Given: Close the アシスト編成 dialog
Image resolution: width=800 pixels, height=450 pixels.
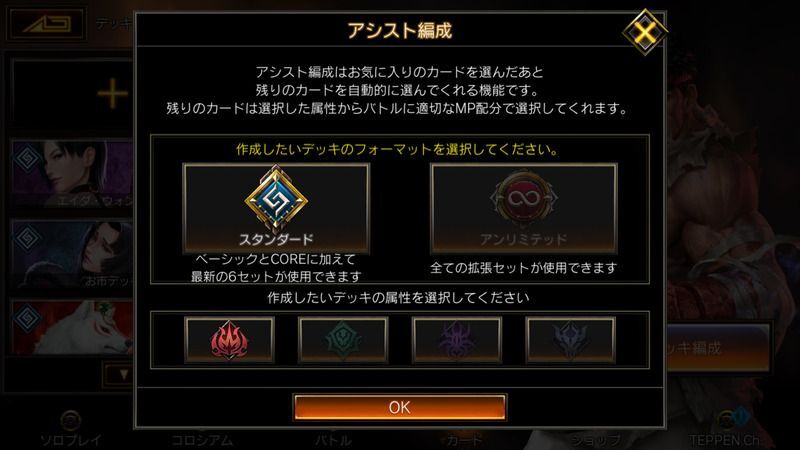Looking at the screenshot, I should point(645,32).
